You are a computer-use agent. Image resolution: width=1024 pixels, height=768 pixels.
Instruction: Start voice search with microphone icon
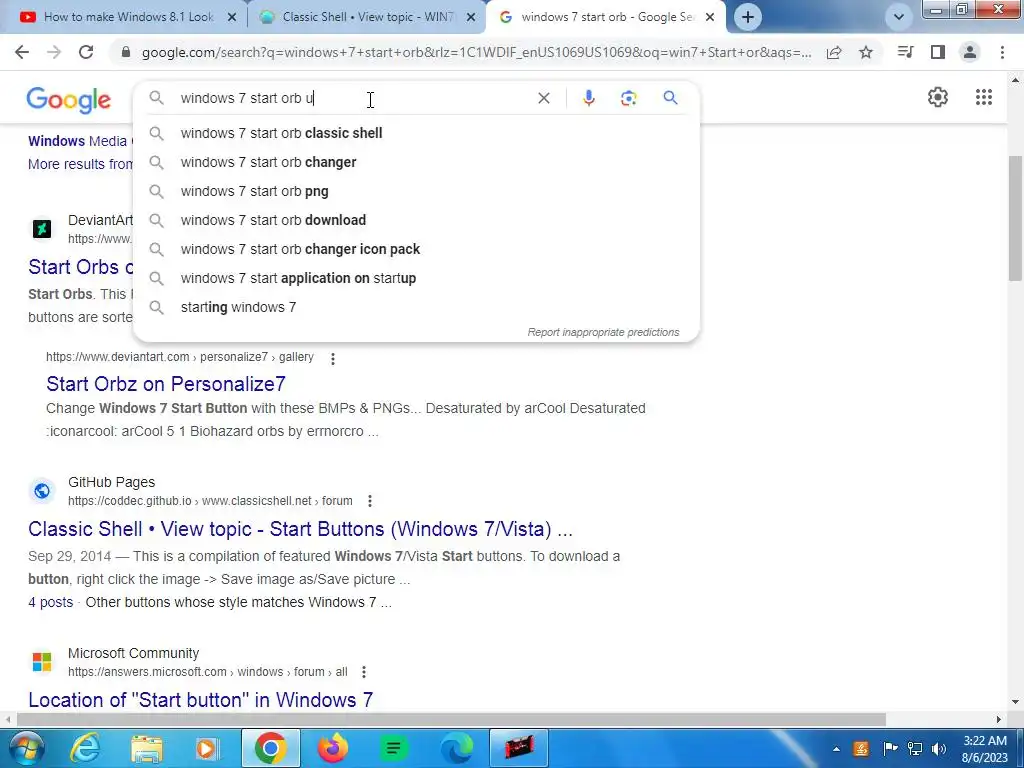point(588,98)
